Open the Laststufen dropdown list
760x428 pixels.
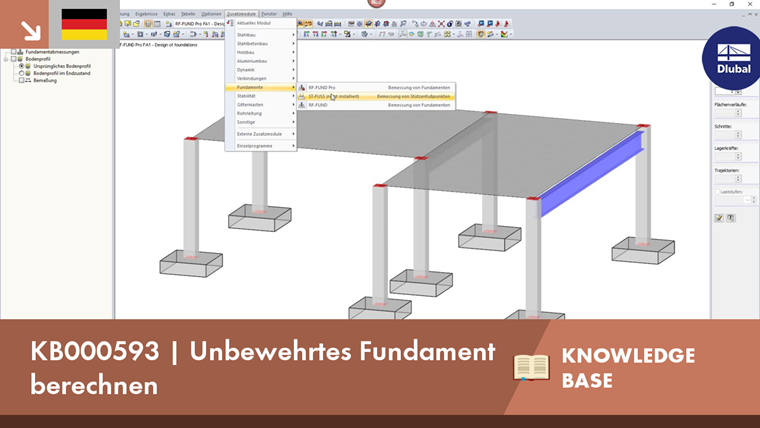tap(747, 200)
